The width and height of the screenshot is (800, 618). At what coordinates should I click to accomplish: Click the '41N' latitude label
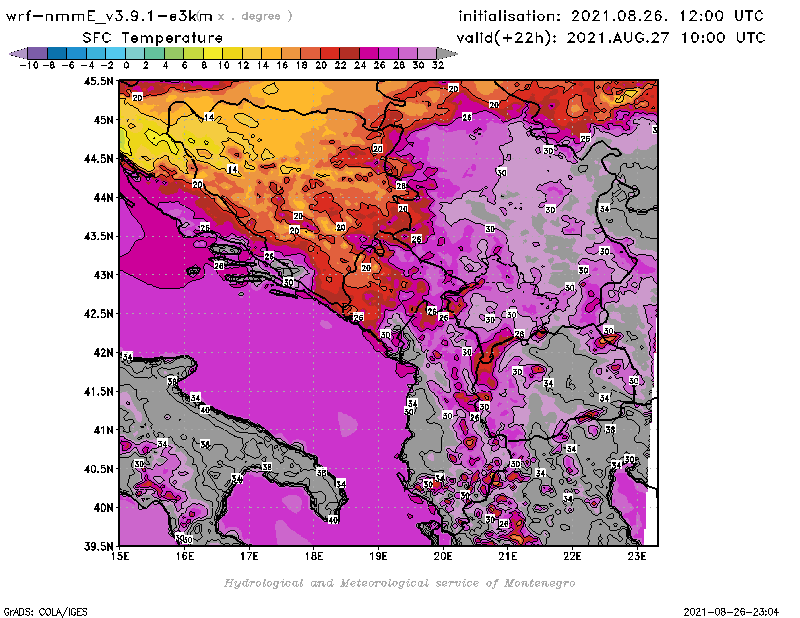pos(103,430)
